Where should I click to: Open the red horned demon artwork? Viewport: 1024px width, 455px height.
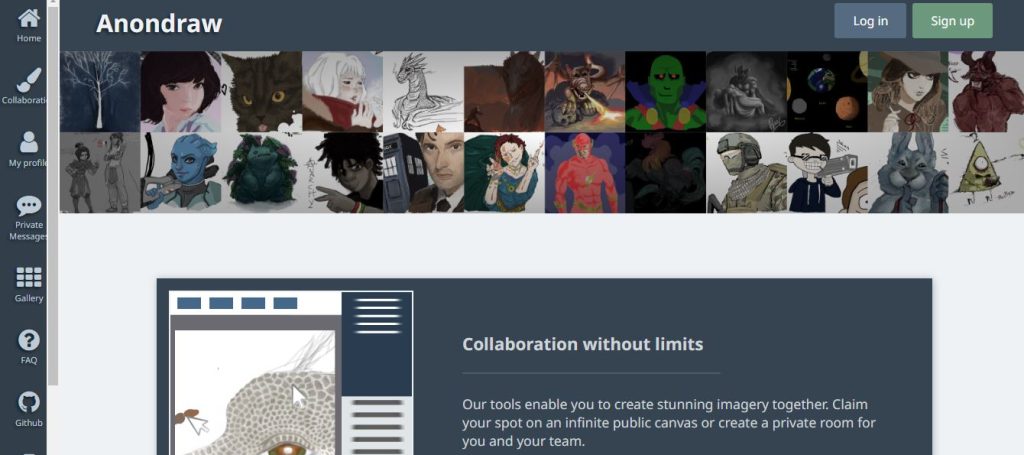986,91
